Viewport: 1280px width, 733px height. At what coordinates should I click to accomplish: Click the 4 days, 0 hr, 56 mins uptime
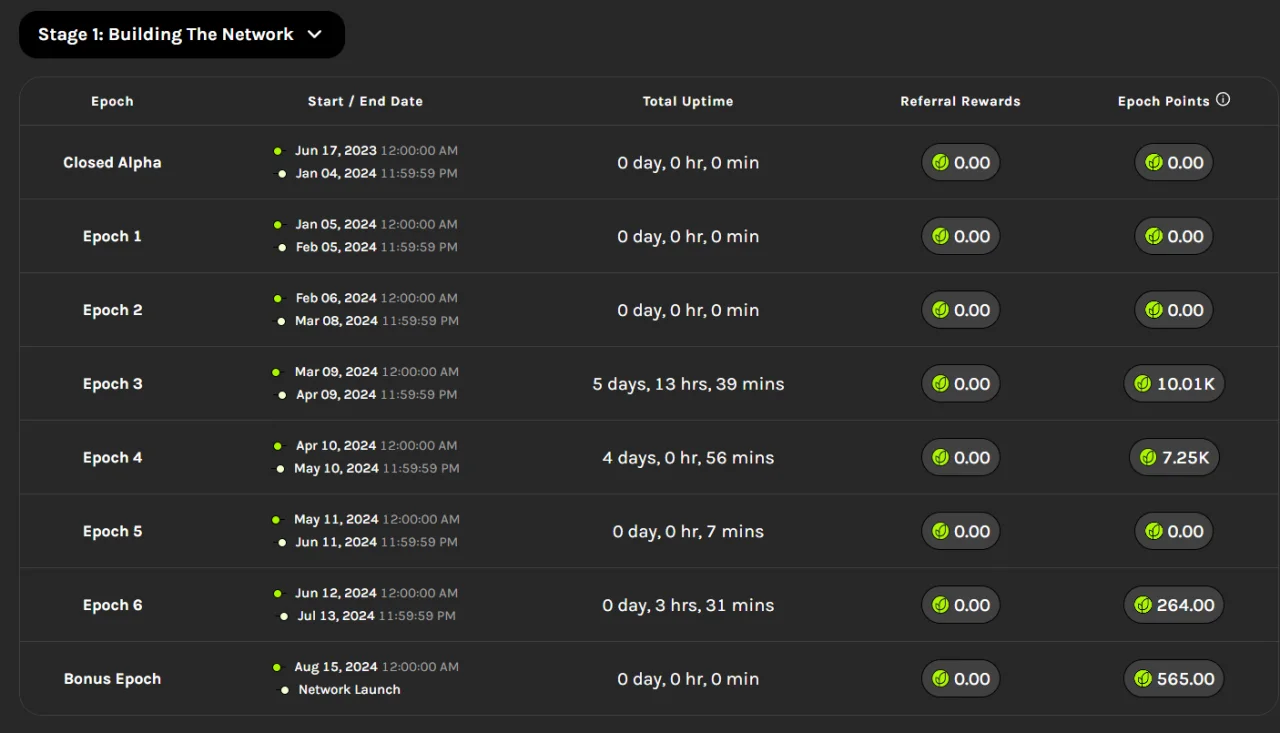688,458
